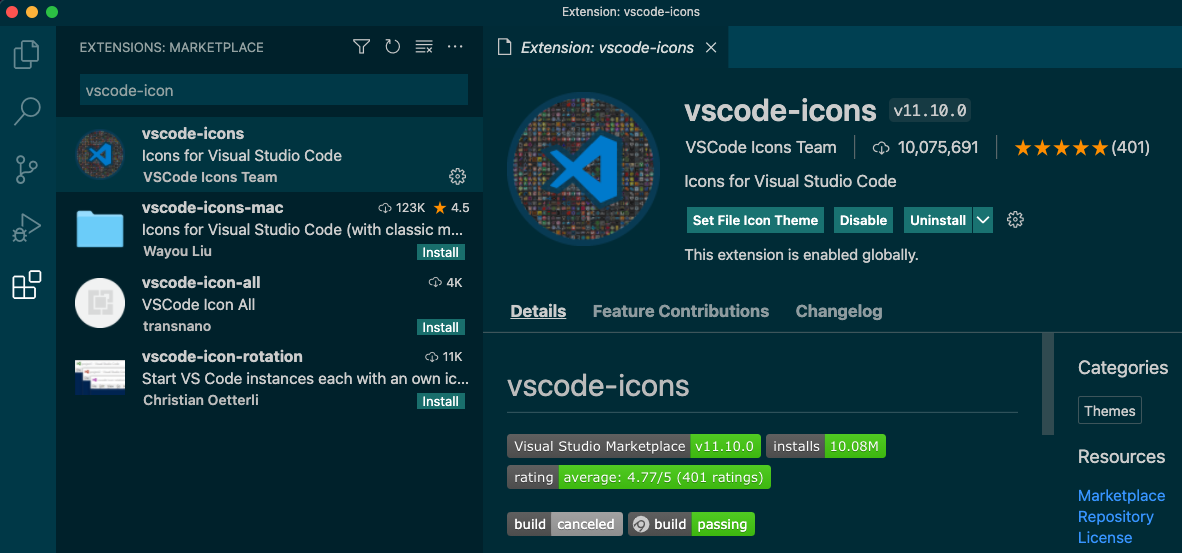
Task: Click the Uninstall button
Action: click(938, 220)
